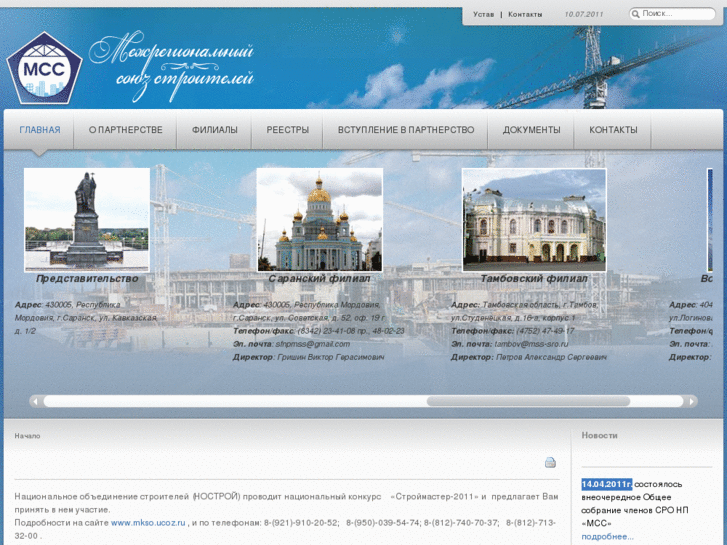The width and height of the screenshot is (727, 545).
Task: Click the date 10.07.2011 in top bar
Action: click(x=584, y=14)
